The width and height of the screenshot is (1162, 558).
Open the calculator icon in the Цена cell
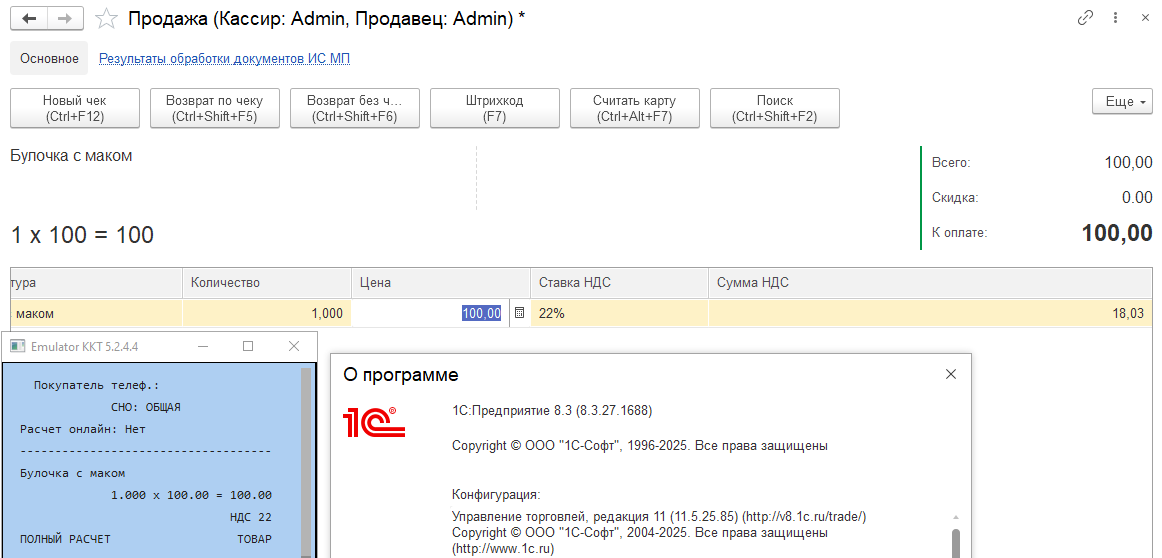click(x=519, y=313)
